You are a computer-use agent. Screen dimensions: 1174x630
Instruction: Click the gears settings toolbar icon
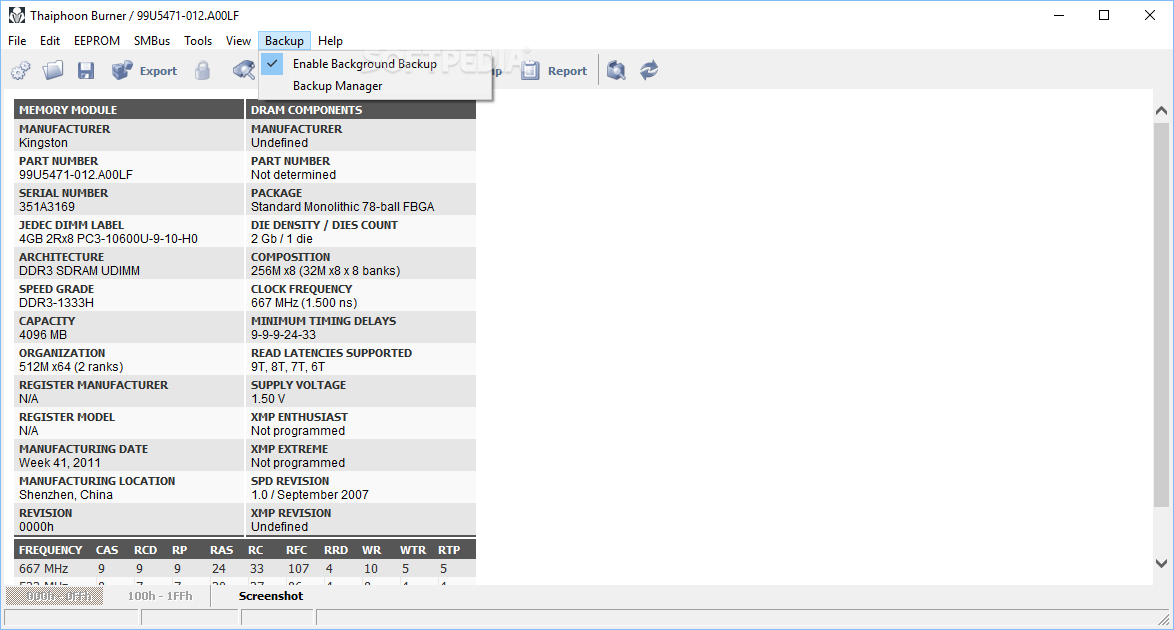click(21, 70)
